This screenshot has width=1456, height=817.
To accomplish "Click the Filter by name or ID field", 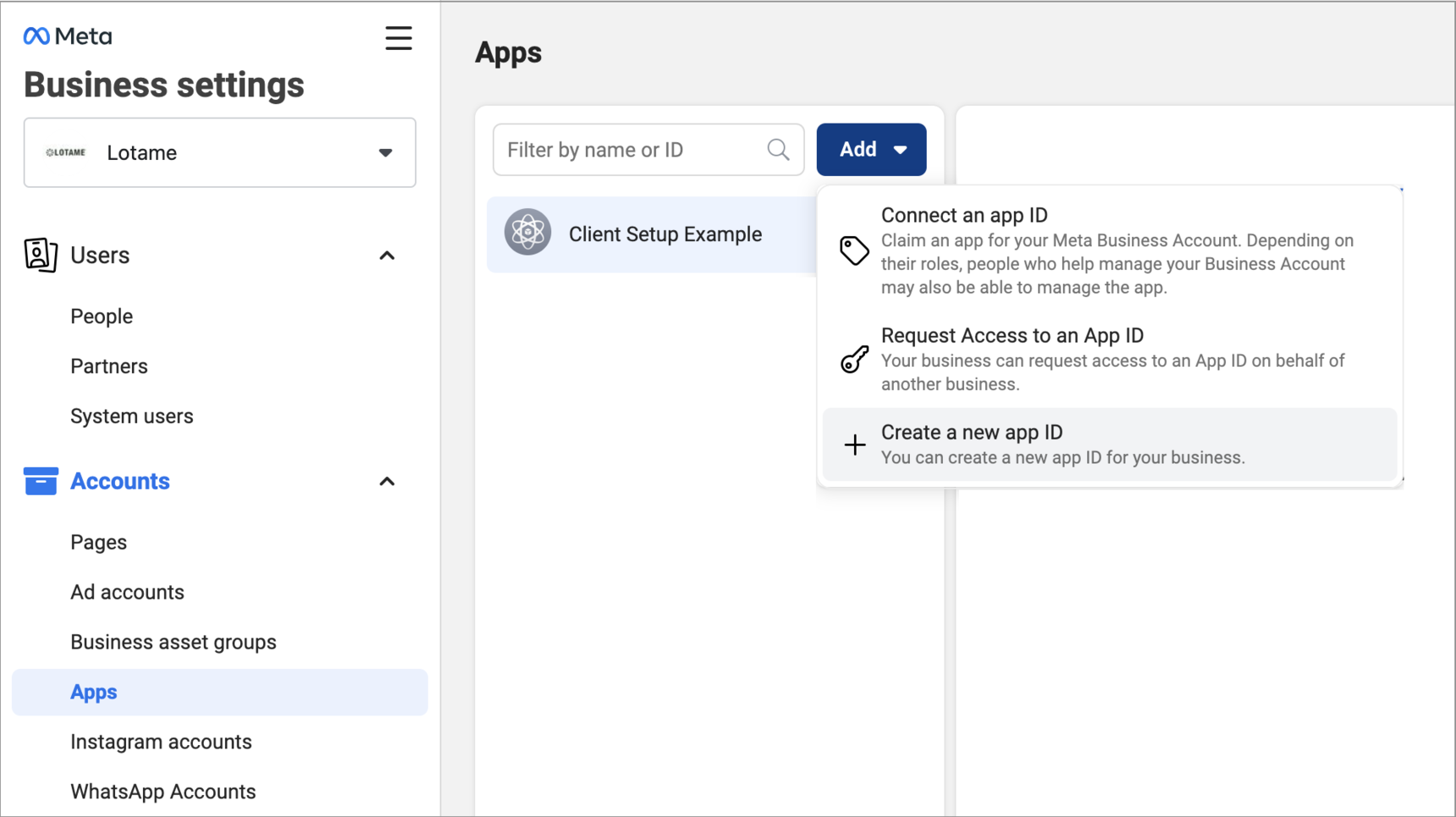I will [631, 150].
